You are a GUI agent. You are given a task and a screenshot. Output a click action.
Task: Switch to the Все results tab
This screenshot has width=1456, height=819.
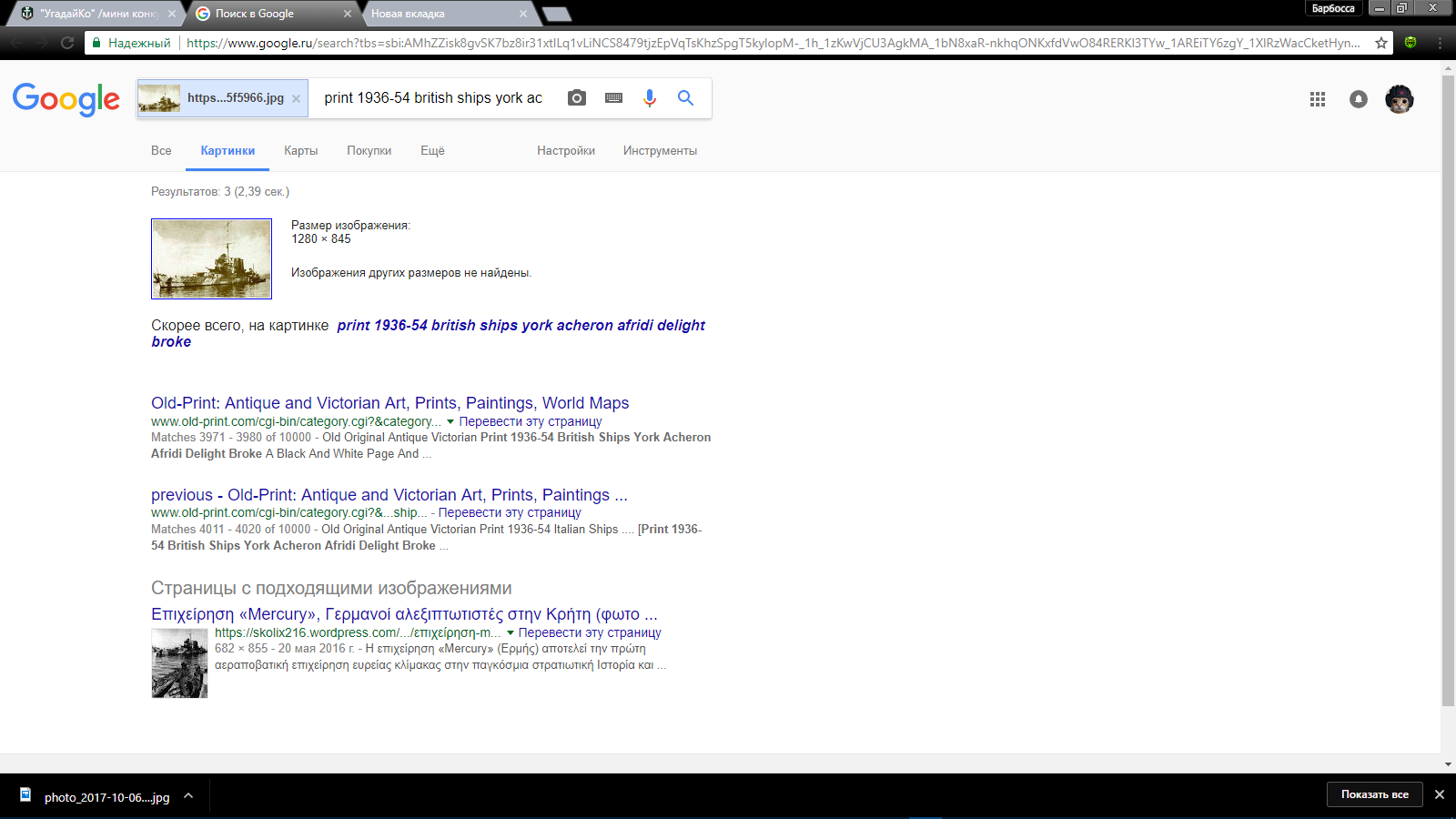click(161, 151)
